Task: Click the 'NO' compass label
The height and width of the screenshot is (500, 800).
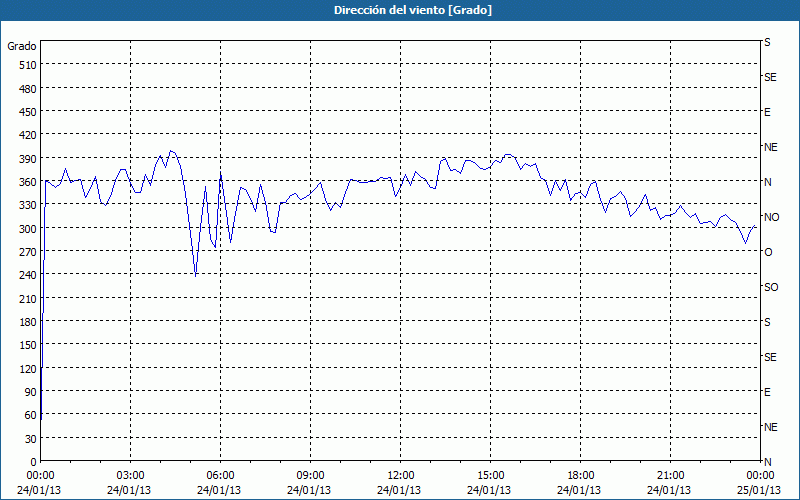Action: tap(771, 217)
